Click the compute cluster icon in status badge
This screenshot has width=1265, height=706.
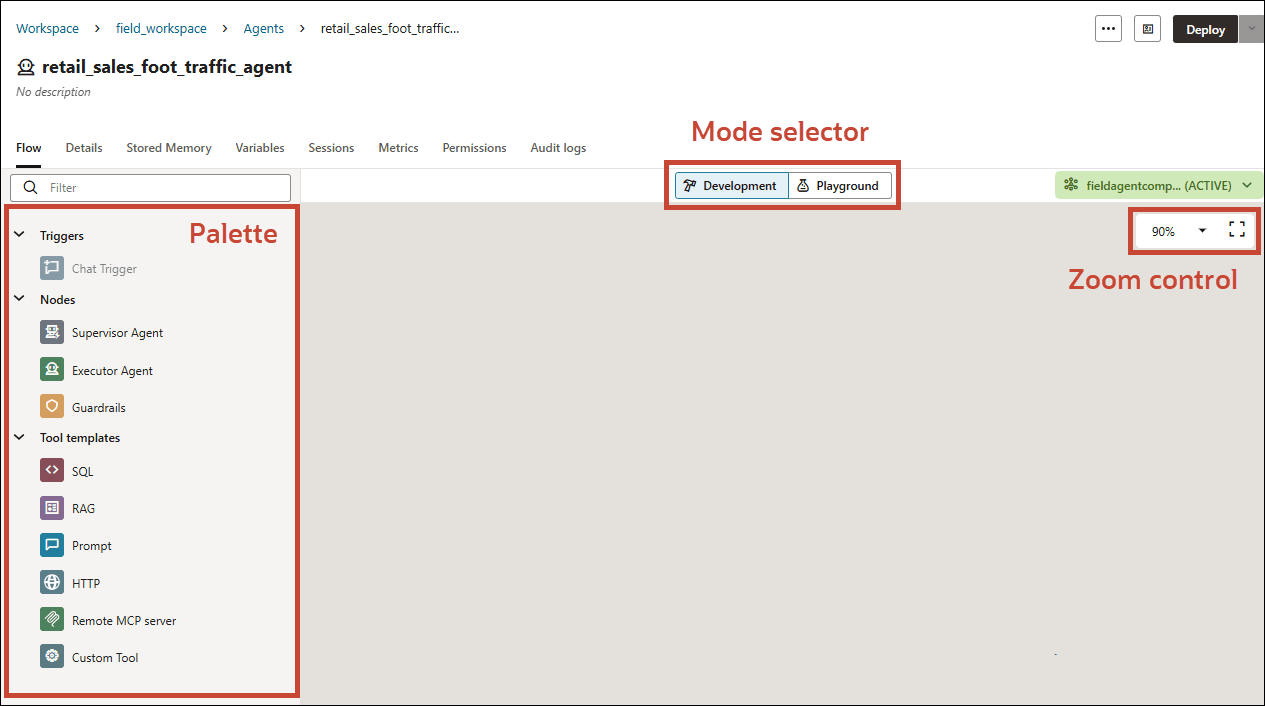tap(1071, 185)
